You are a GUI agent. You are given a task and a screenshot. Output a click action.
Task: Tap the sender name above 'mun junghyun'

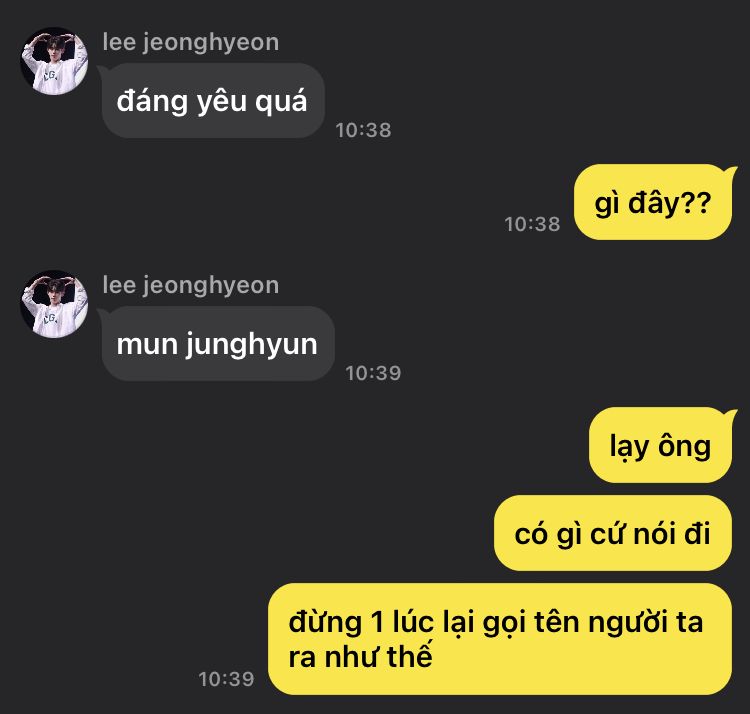coord(190,285)
